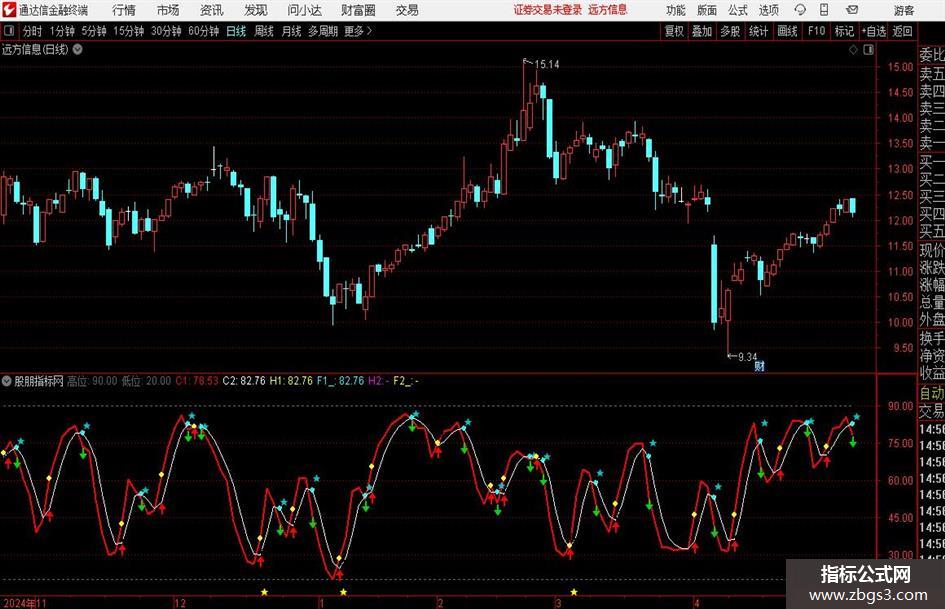Click the 财 marker icon below chart low

(759, 366)
